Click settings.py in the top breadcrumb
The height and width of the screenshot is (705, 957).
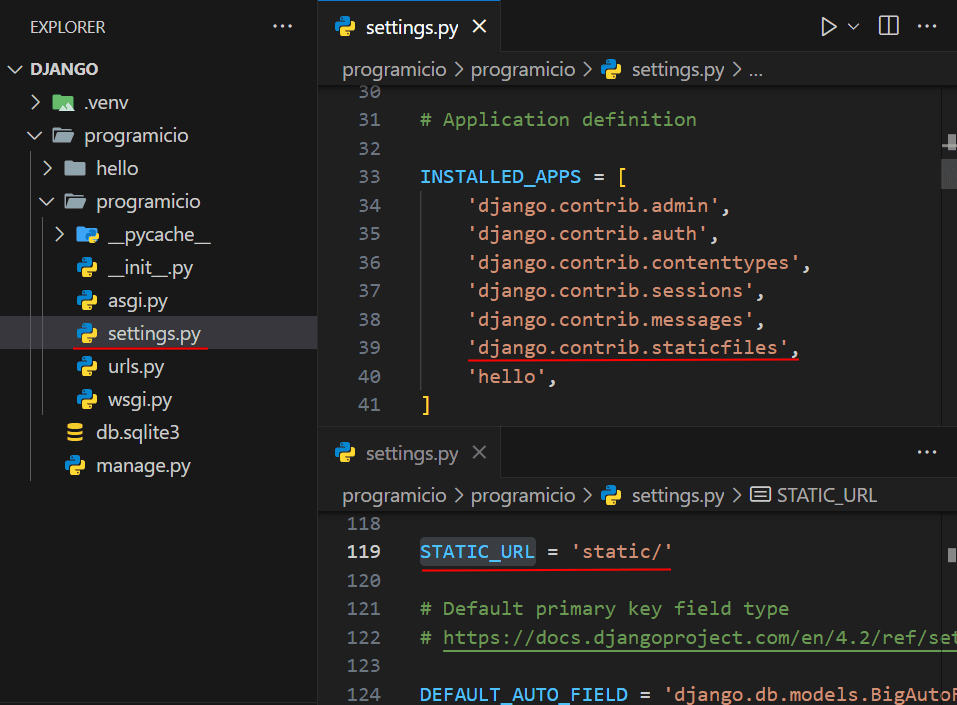point(677,70)
